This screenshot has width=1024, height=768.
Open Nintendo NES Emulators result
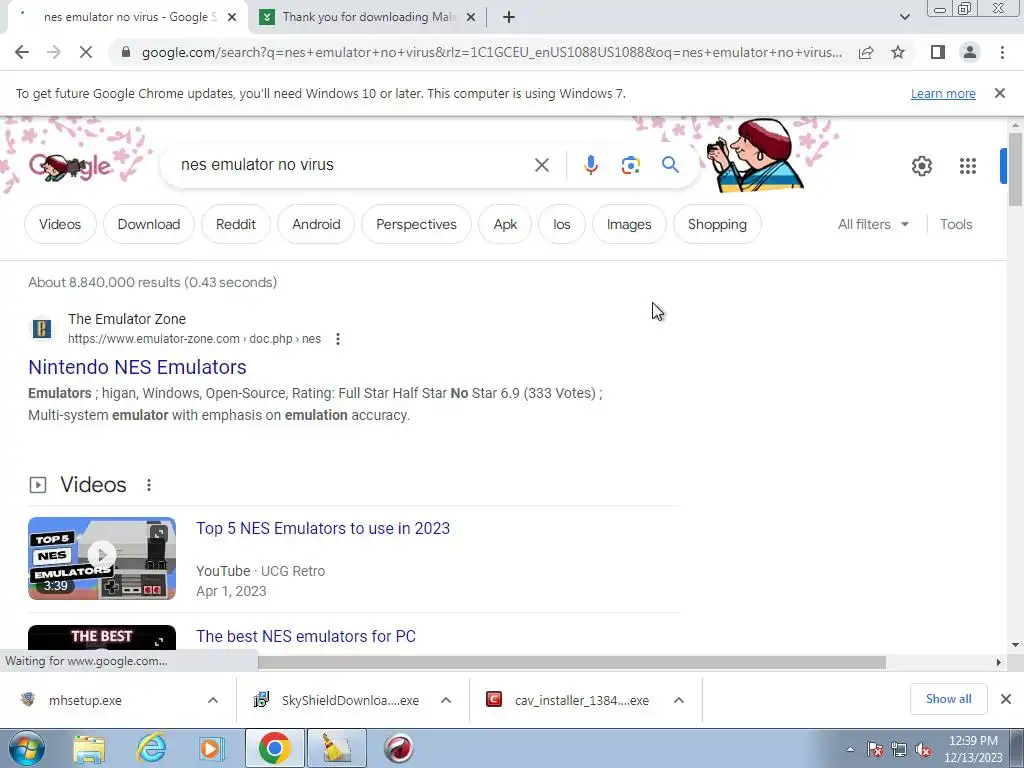coord(137,367)
